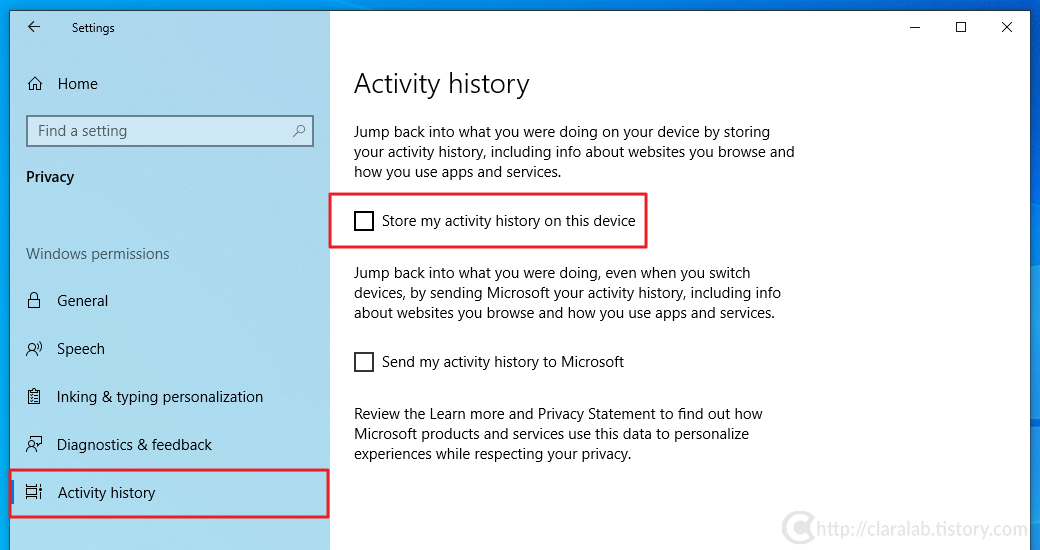
Task: Click the home icon in the sidebar
Action: 34,84
